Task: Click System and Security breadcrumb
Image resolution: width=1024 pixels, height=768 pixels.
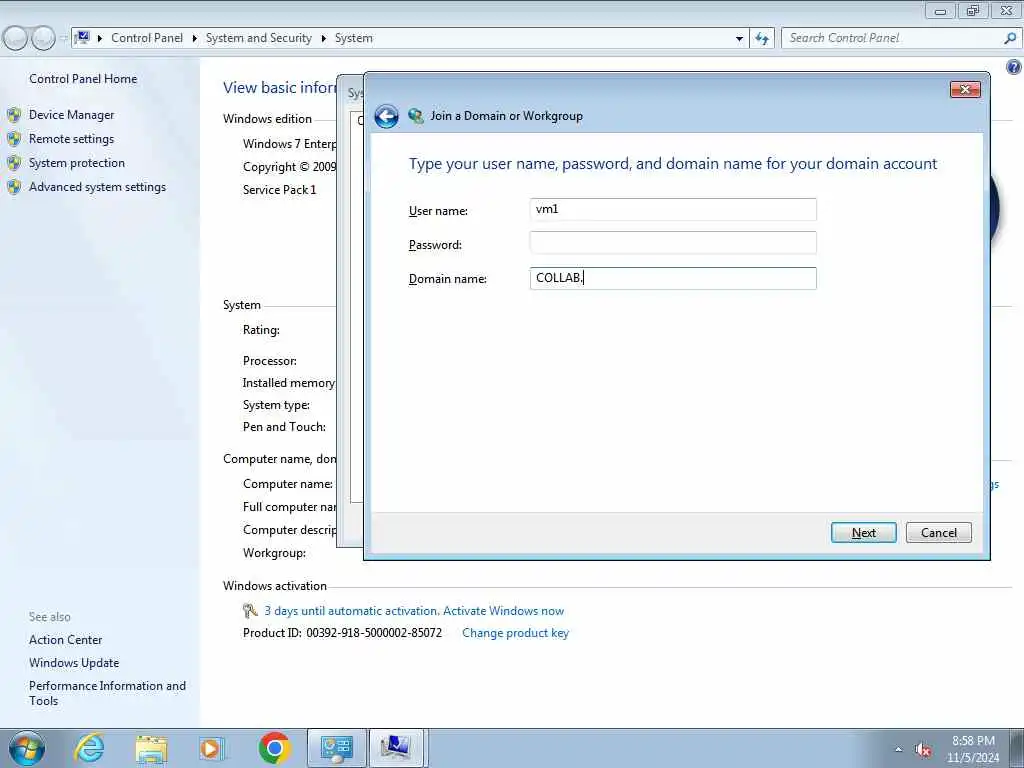Action: click(x=259, y=38)
